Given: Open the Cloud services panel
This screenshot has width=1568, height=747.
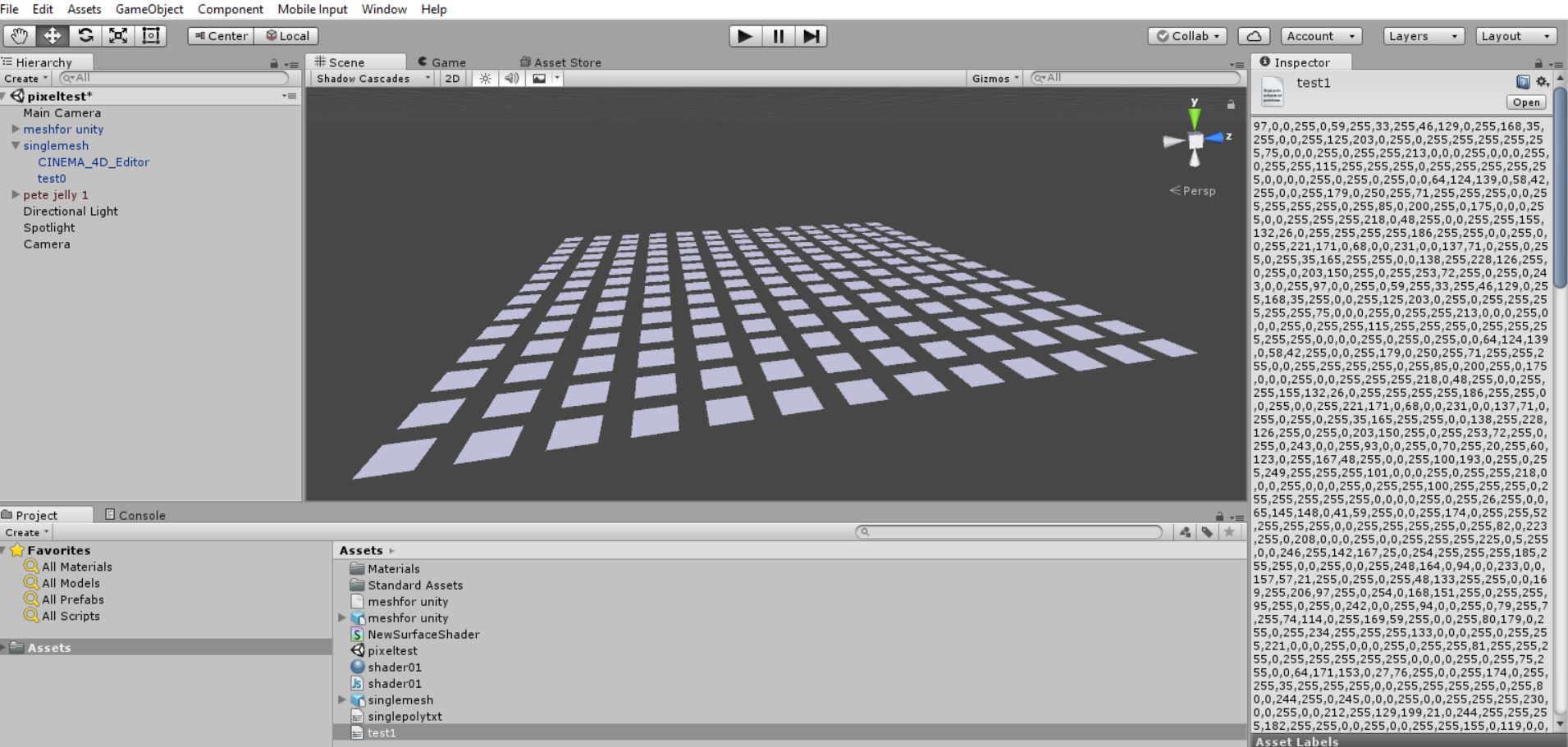Looking at the screenshot, I should click(1254, 36).
